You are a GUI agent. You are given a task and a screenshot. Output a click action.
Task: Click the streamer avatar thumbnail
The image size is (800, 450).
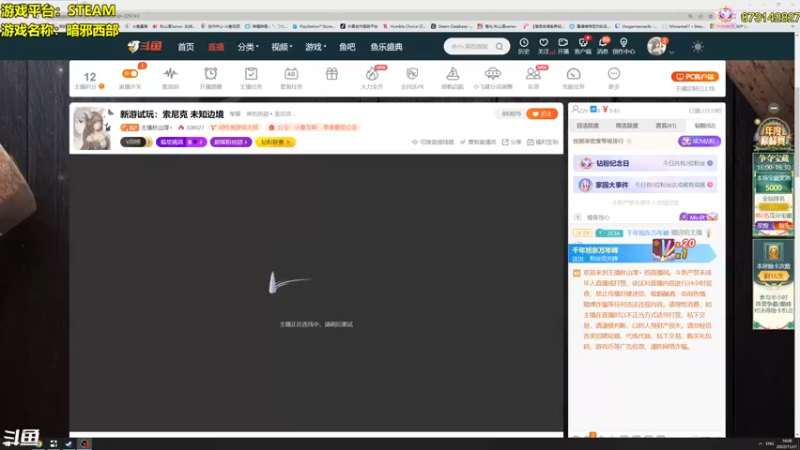point(92,128)
